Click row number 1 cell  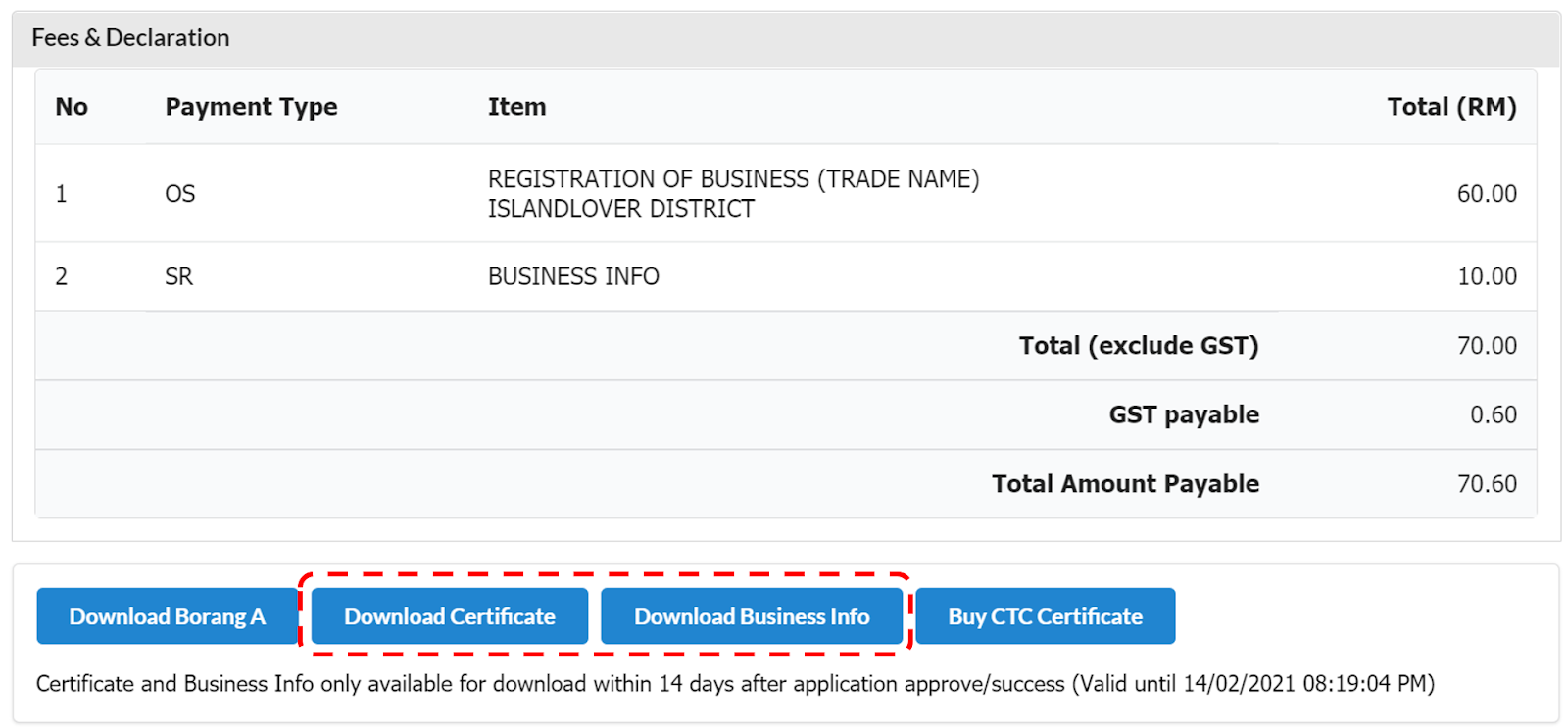tap(61, 194)
